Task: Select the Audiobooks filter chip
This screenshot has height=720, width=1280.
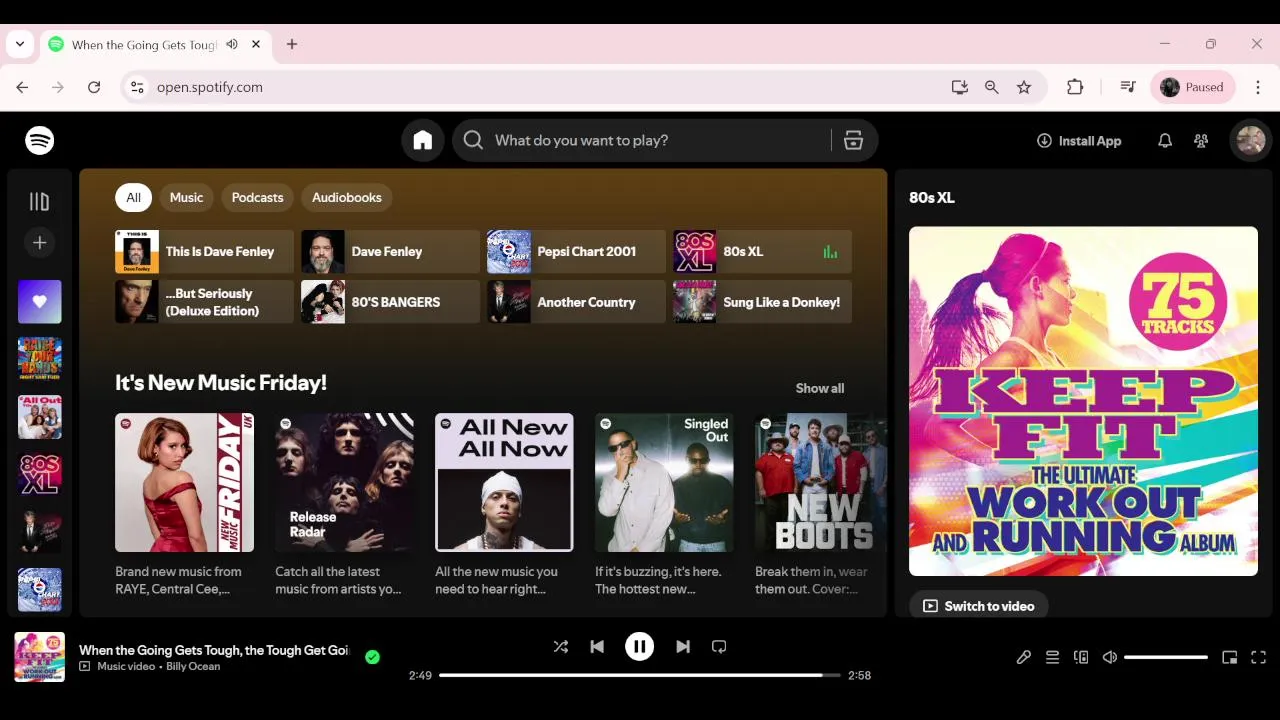Action: click(347, 198)
